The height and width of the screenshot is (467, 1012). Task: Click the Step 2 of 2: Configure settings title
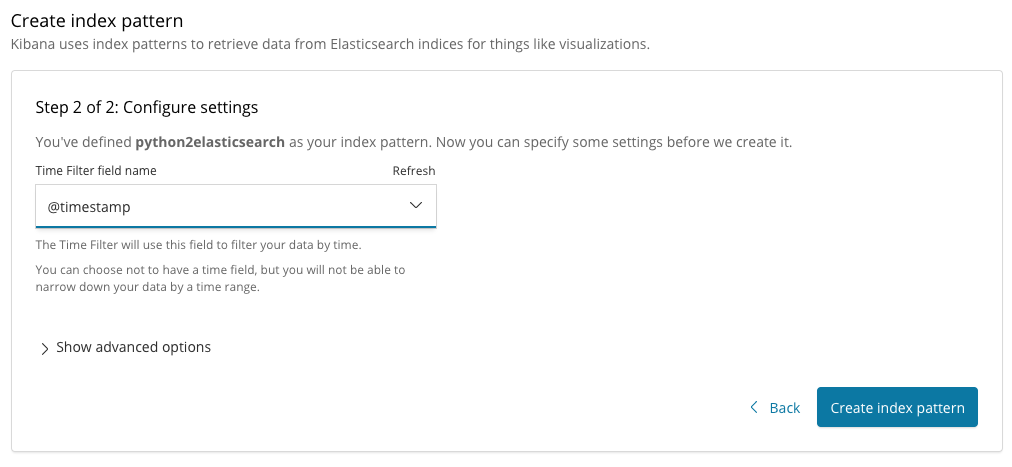pos(147,107)
